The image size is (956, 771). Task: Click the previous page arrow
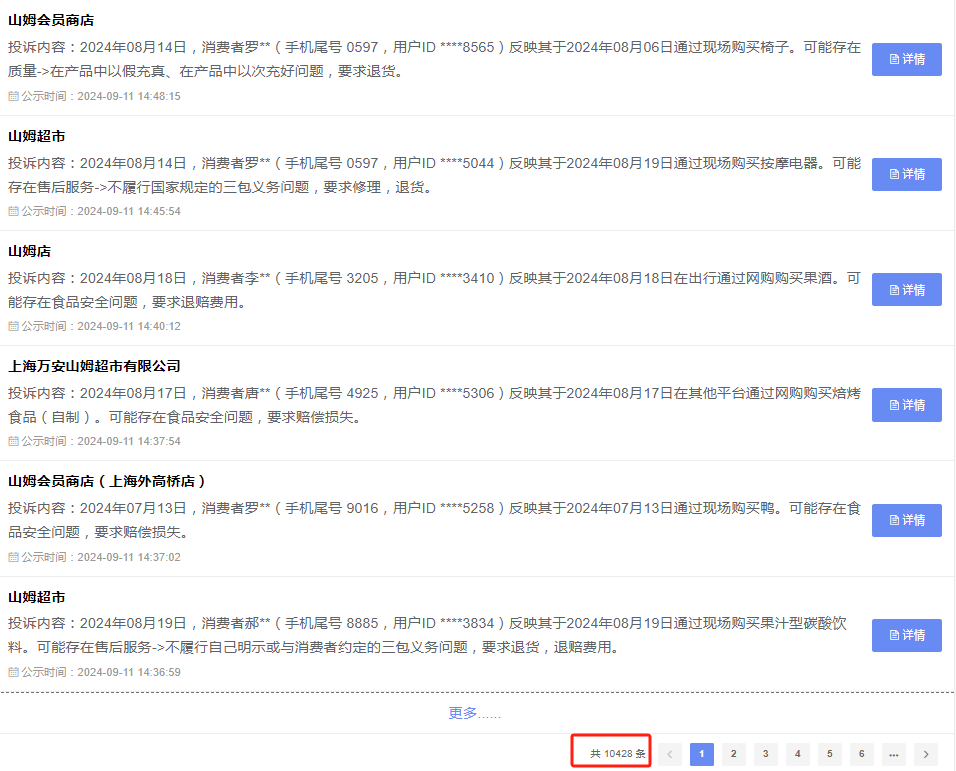click(x=669, y=753)
